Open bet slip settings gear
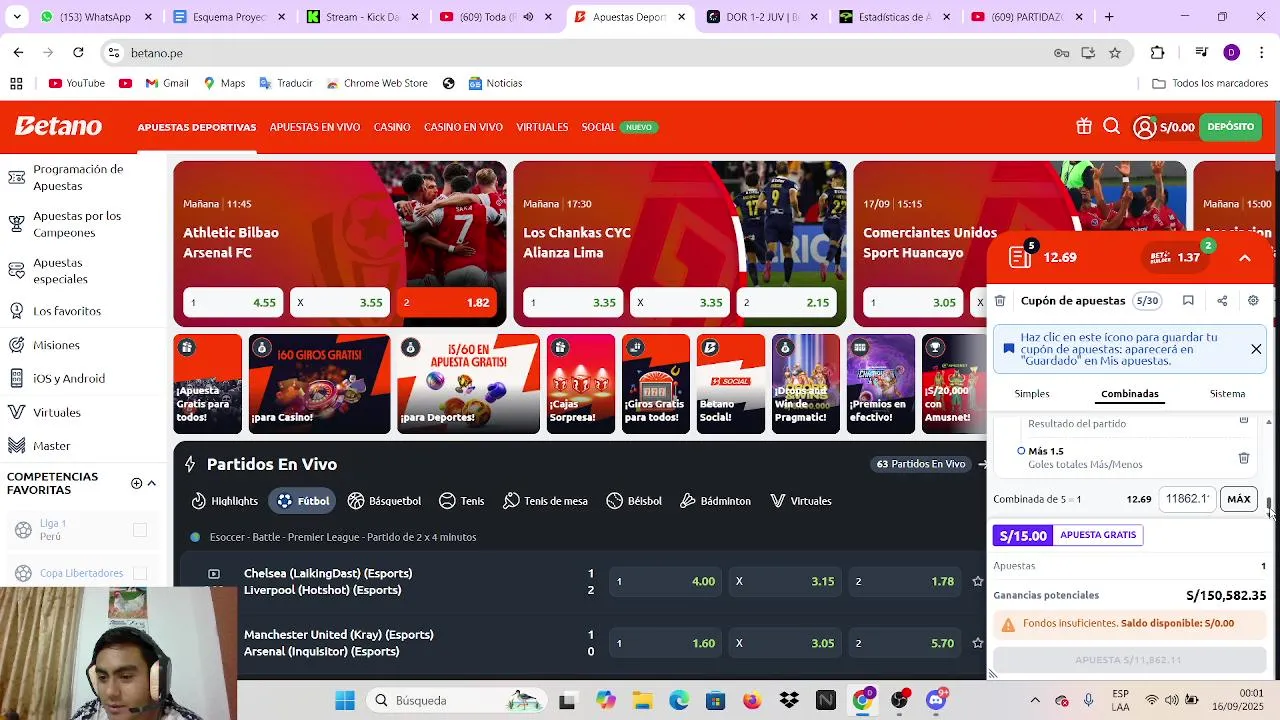Viewport: 1280px width, 720px height. pyautogui.click(x=1253, y=300)
